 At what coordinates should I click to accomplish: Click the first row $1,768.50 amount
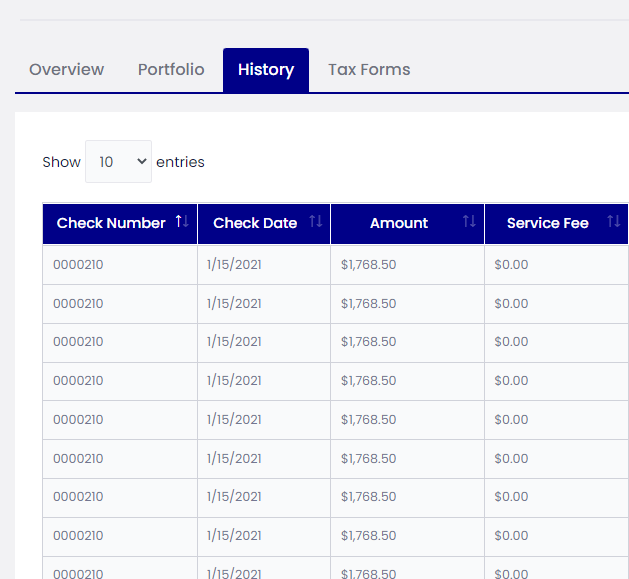click(x=368, y=265)
